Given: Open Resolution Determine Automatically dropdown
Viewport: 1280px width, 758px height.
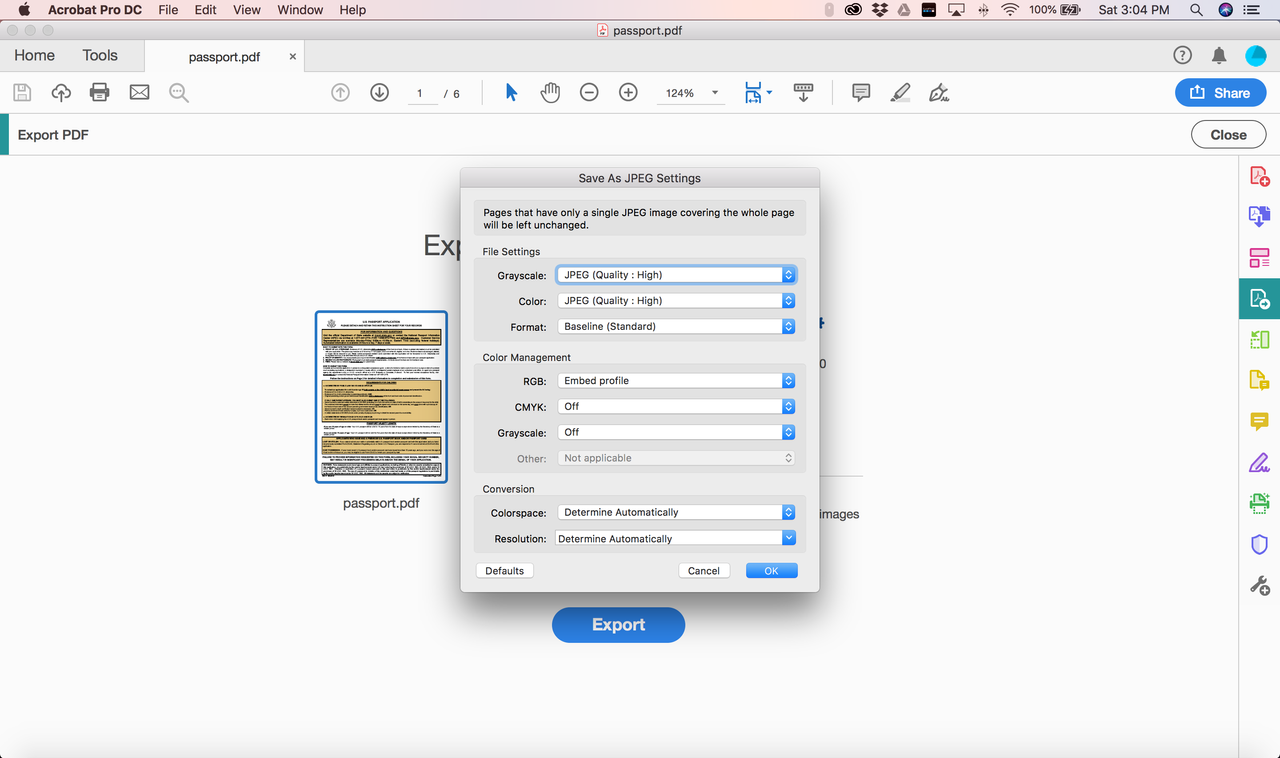Looking at the screenshot, I should pyautogui.click(x=674, y=538).
